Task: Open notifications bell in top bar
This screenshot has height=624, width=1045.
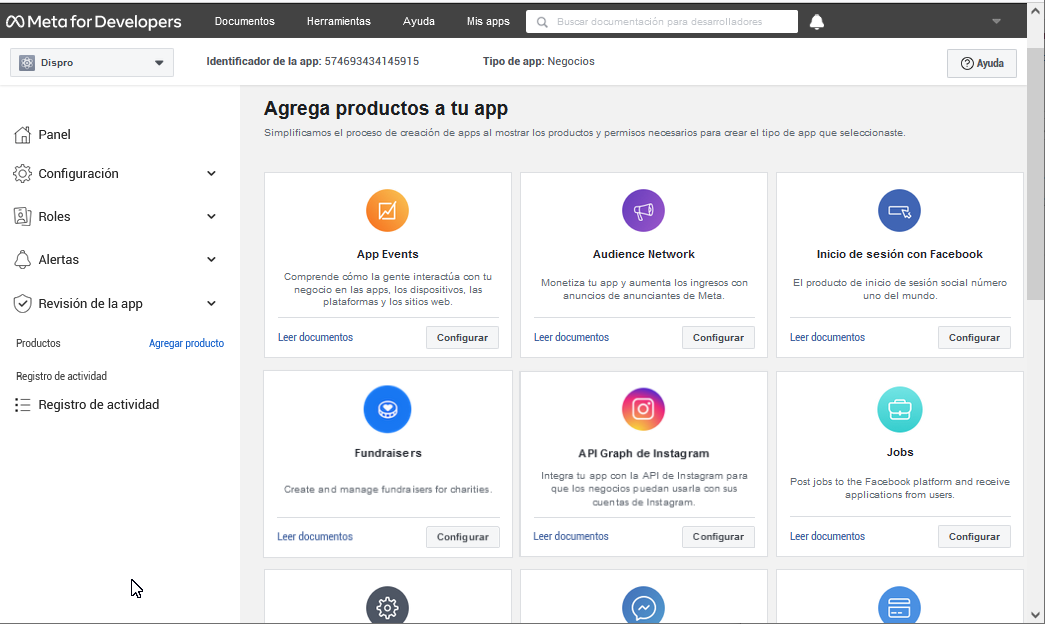Action: point(817,22)
